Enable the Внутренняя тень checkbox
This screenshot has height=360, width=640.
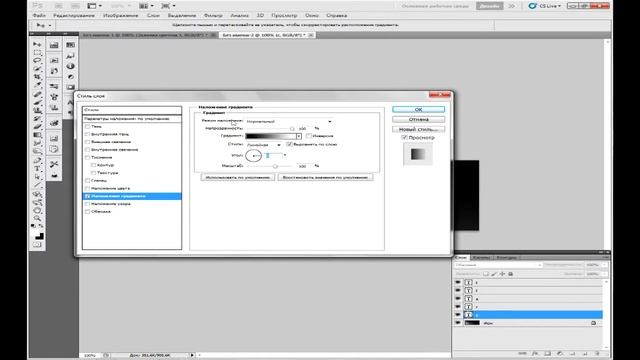87,134
